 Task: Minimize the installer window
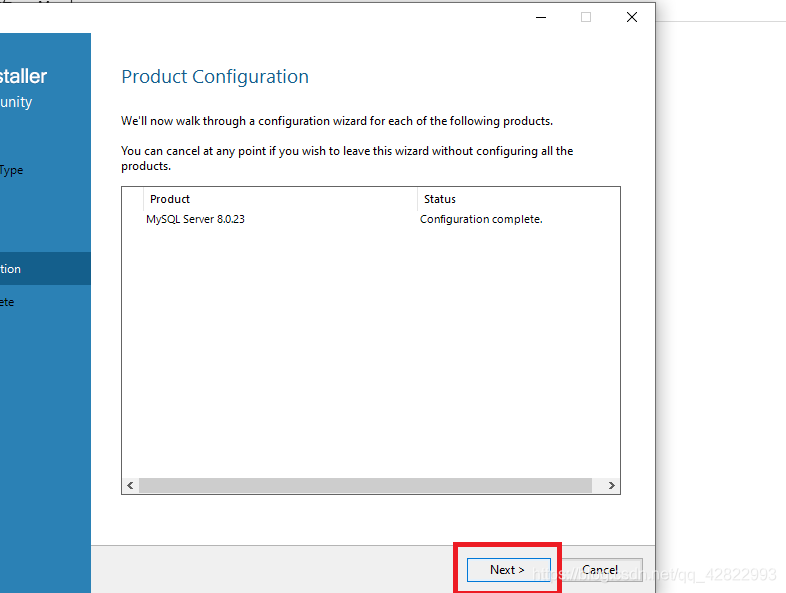coord(541,18)
